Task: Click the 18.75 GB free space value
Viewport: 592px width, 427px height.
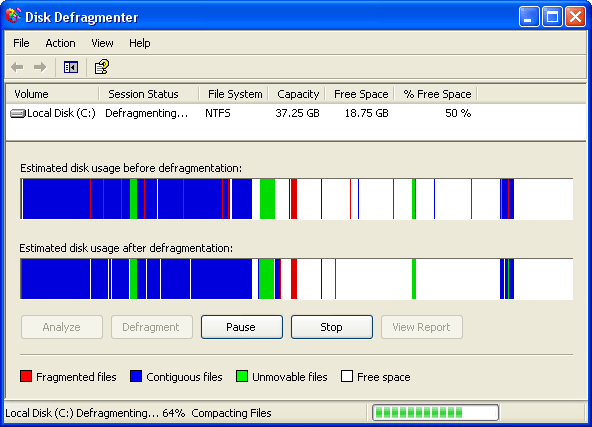Action: coord(367,113)
